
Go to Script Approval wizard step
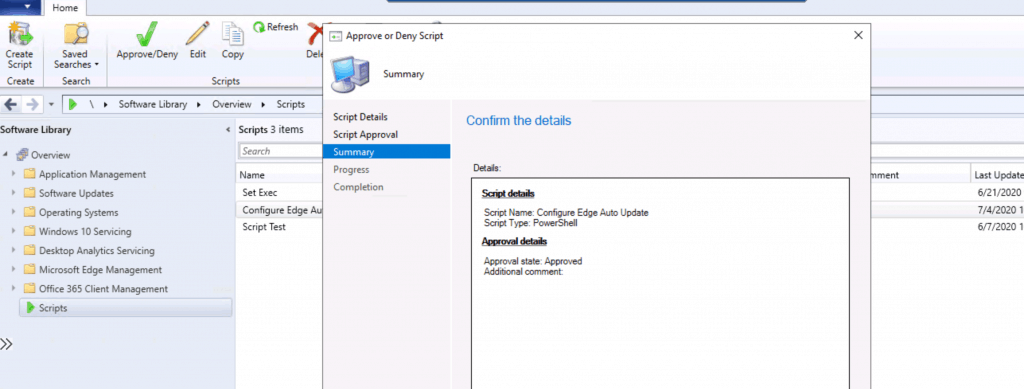[x=365, y=134]
